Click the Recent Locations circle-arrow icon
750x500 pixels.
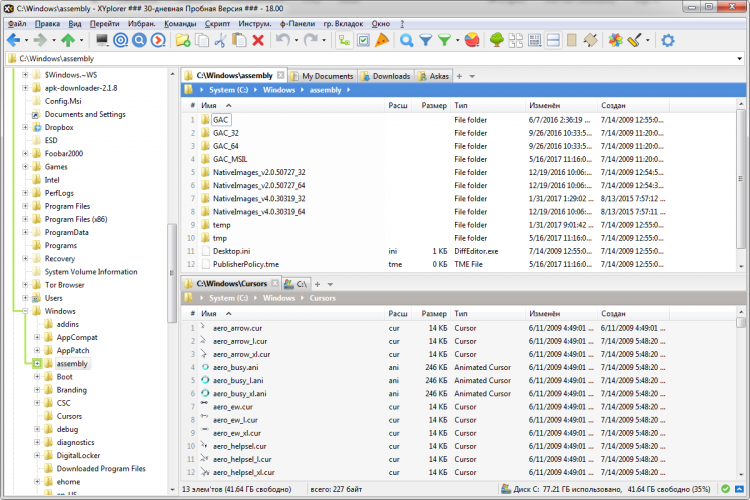[x=158, y=40]
